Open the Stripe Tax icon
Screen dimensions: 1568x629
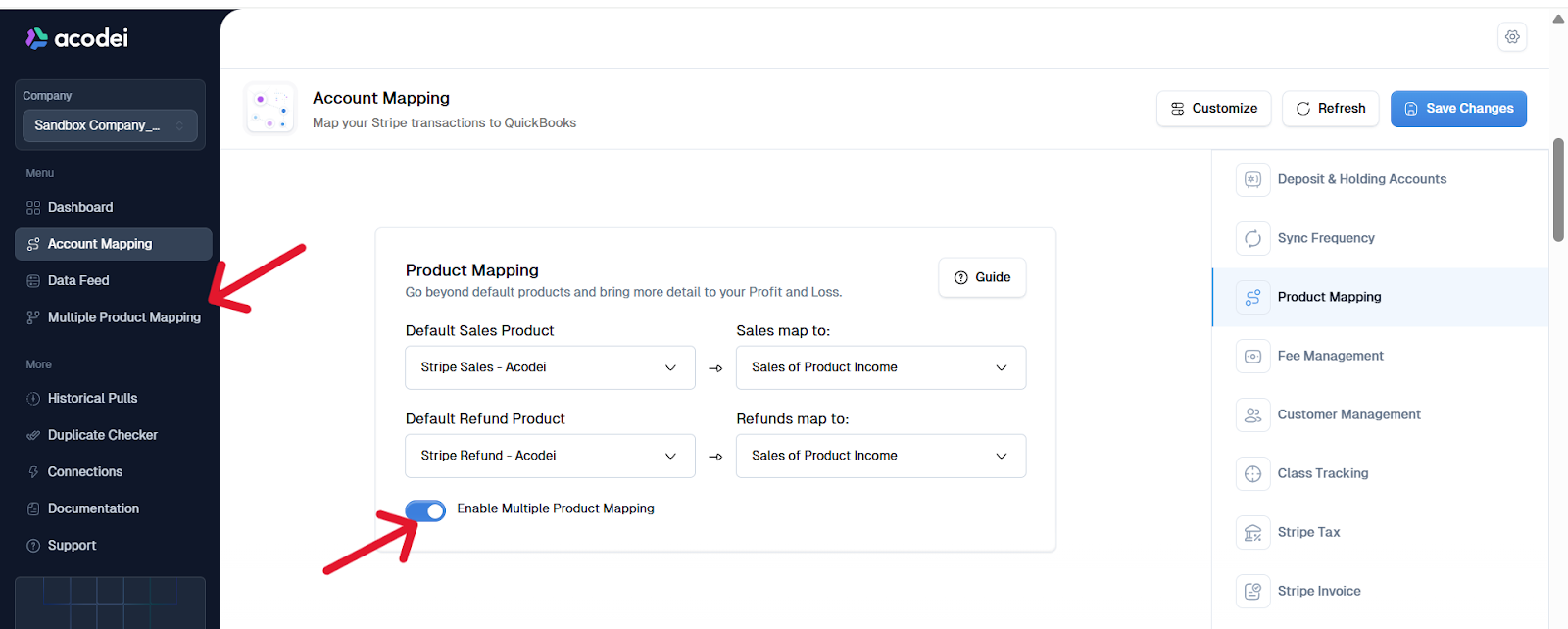[1252, 532]
